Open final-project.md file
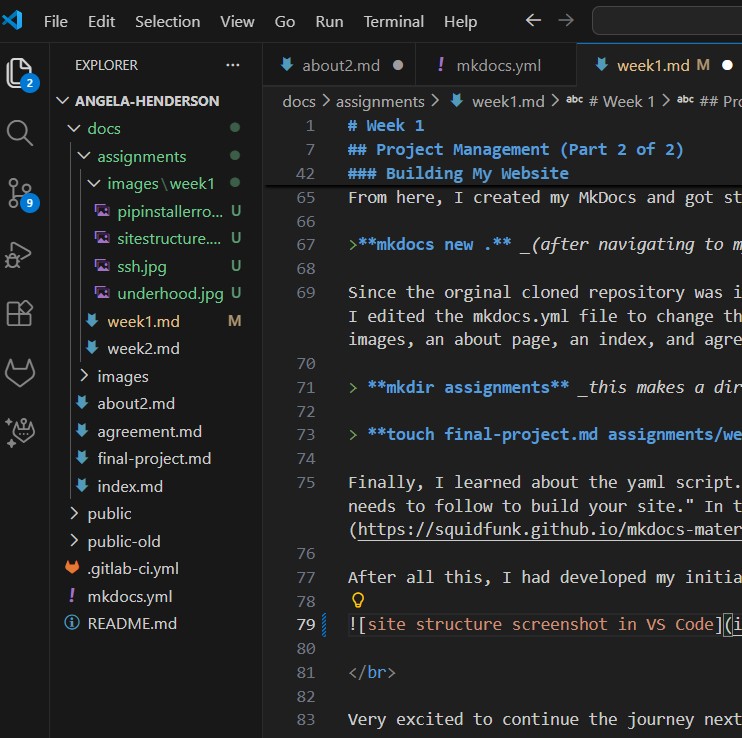The width and height of the screenshot is (742, 738). (x=154, y=459)
